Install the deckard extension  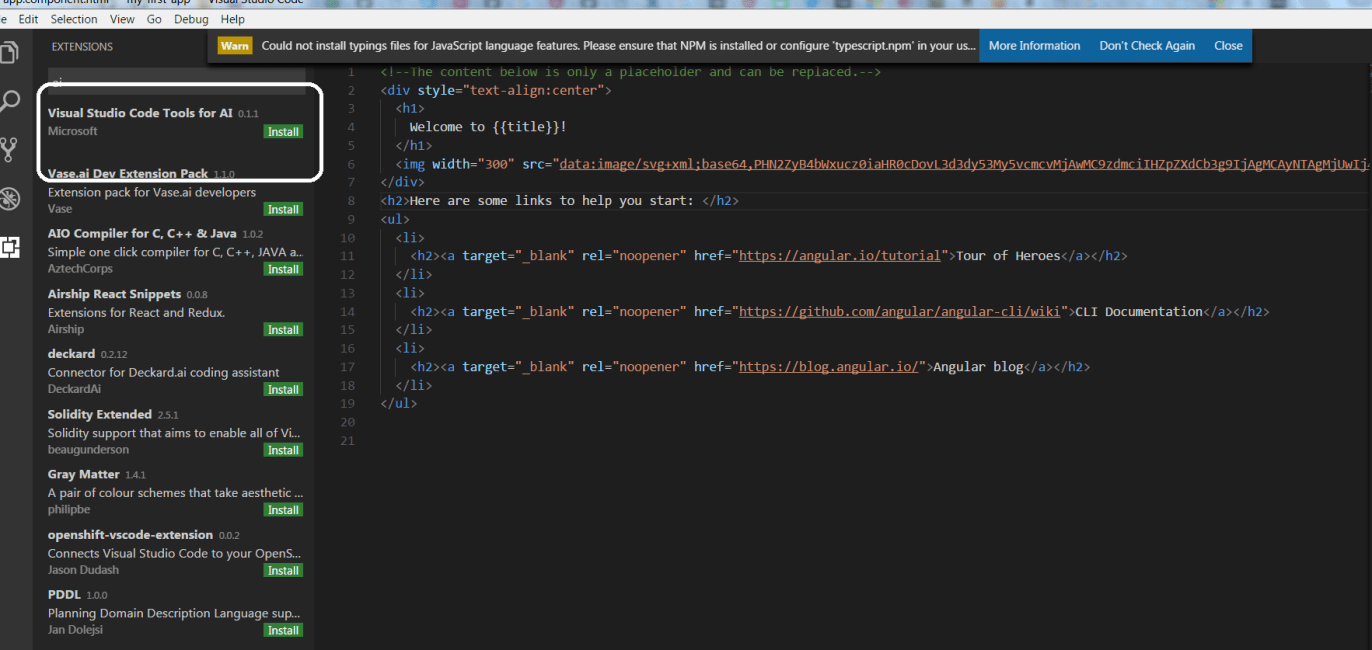[x=283, y=390]
